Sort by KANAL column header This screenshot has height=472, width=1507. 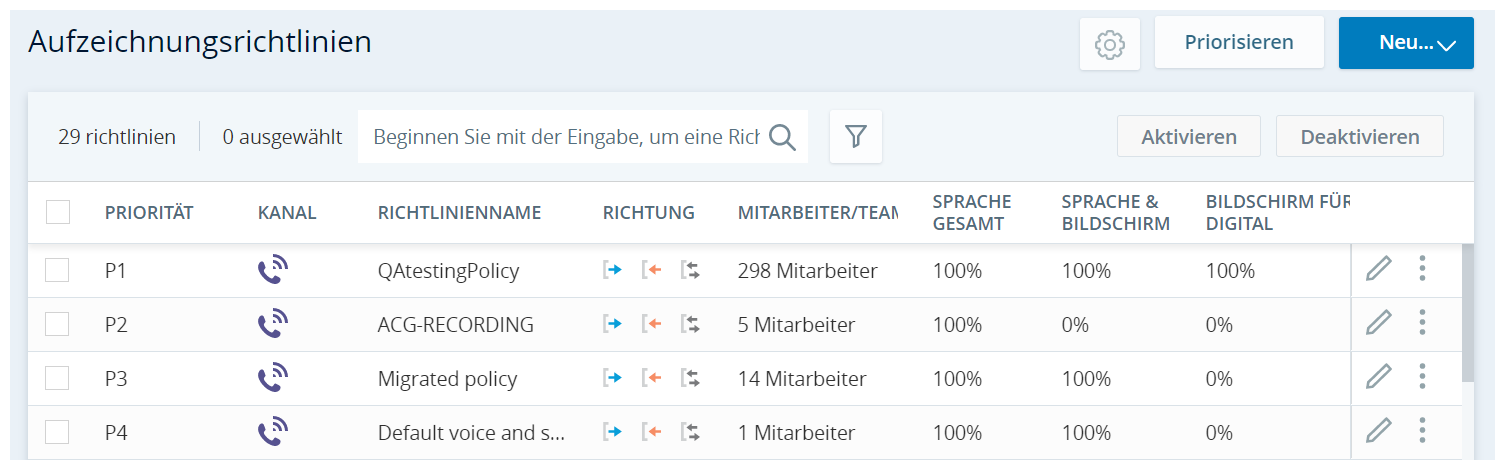coord(287,212)
